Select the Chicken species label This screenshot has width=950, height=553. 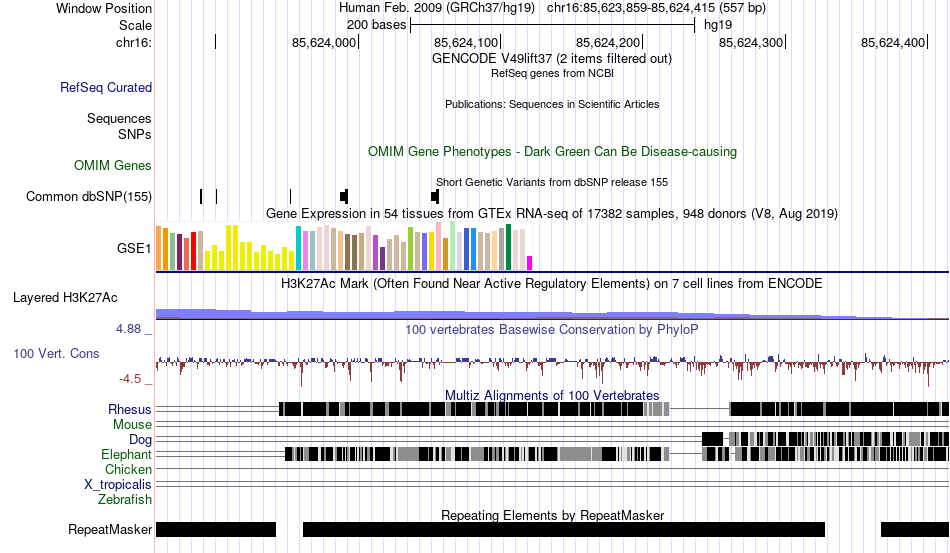click(x=128, y=469)
